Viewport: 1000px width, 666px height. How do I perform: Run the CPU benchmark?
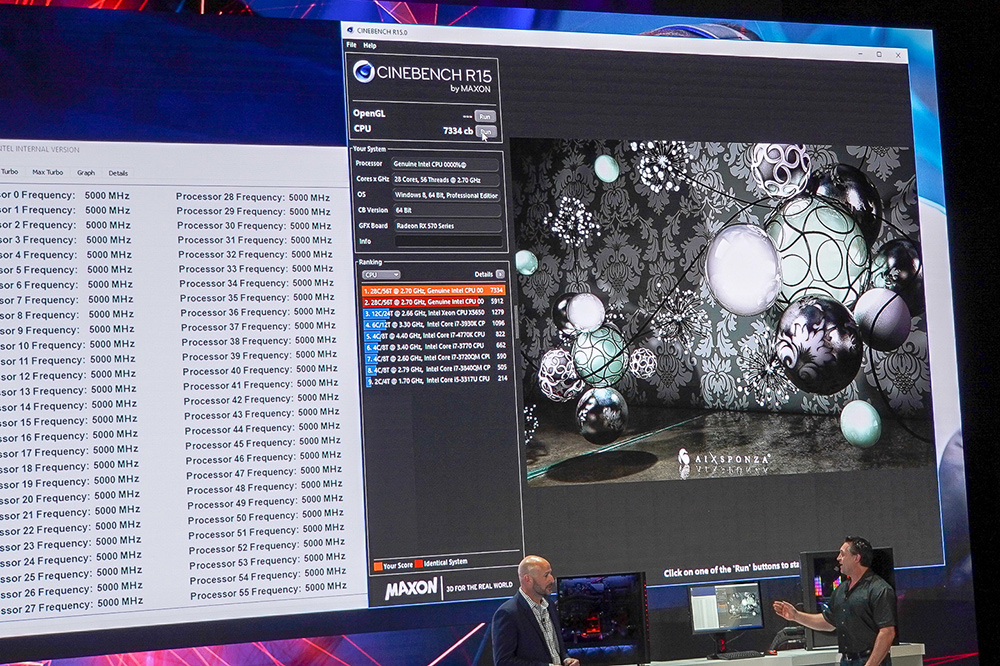(485, 132)
